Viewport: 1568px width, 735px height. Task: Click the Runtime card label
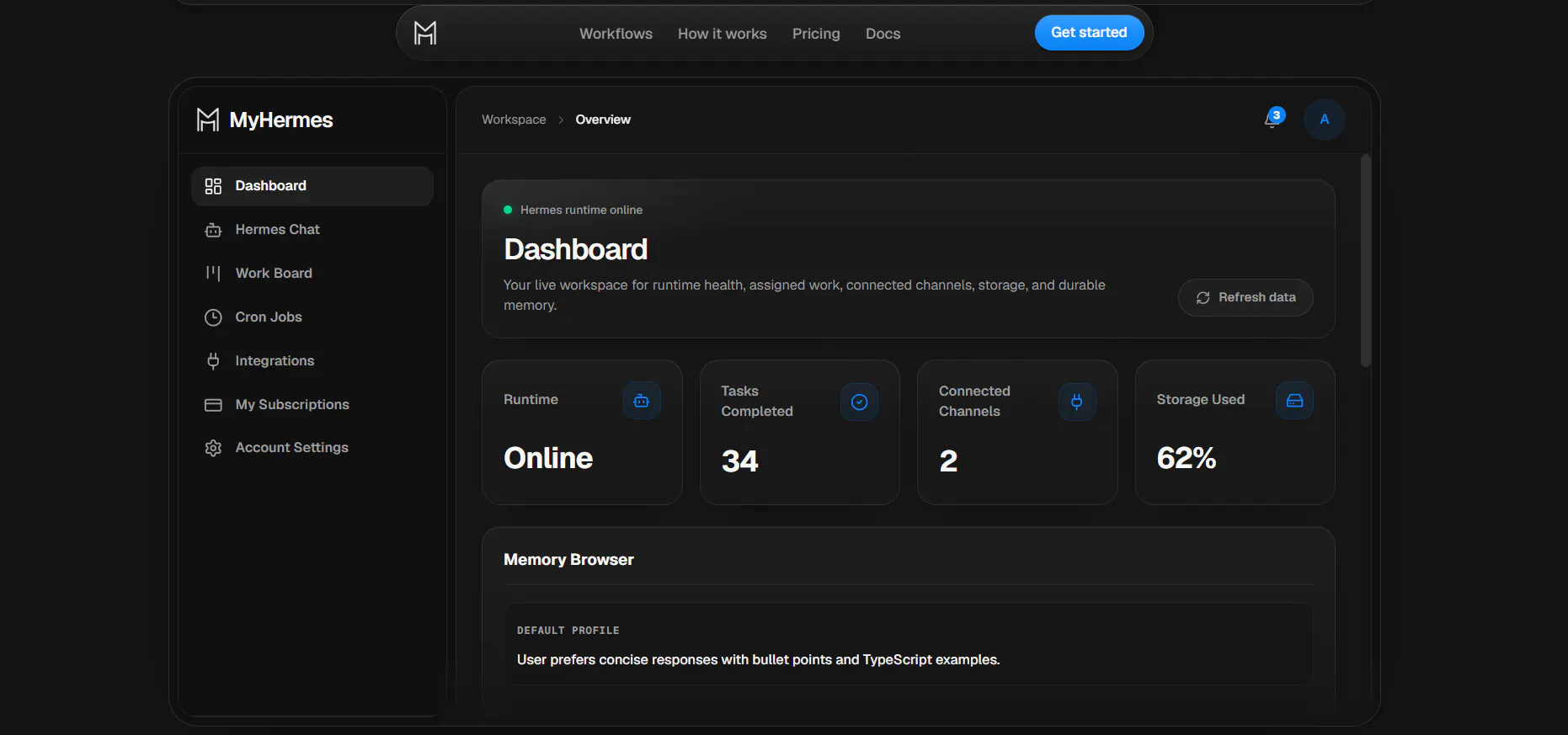point(531,399)
